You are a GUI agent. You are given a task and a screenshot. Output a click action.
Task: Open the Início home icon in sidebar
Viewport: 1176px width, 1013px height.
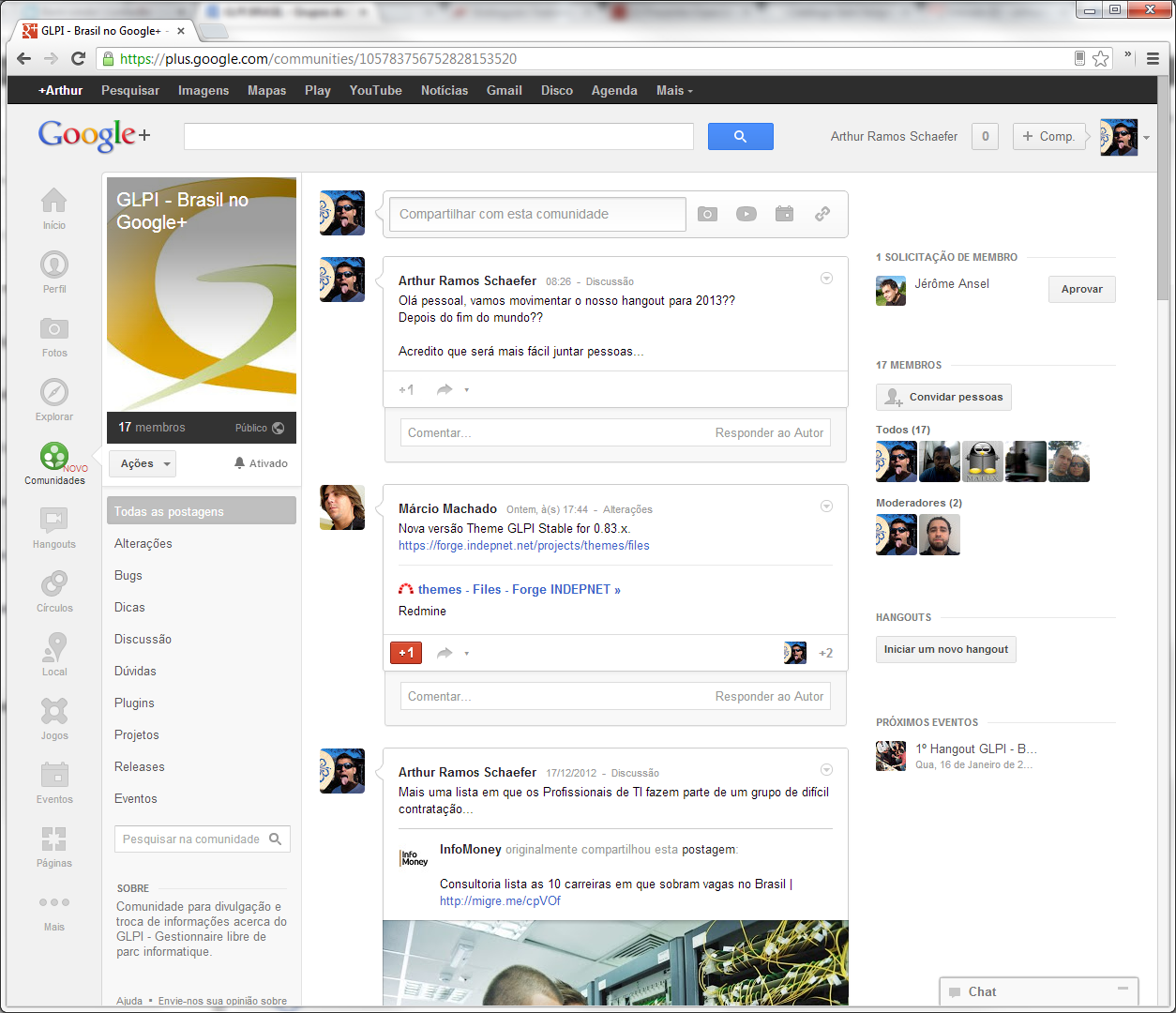click(54, 201)
